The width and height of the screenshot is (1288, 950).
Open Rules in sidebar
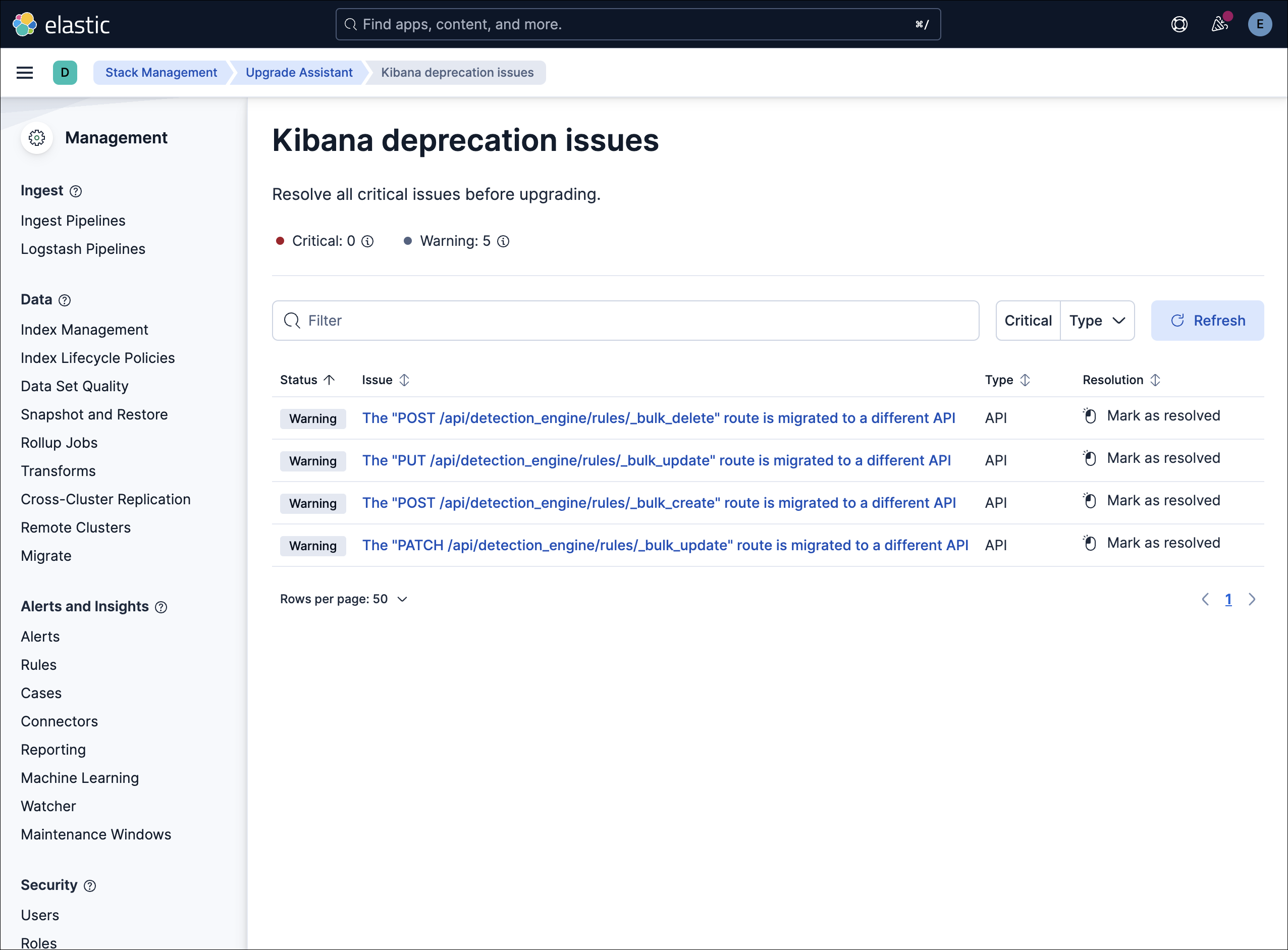[x=38, y=665]
